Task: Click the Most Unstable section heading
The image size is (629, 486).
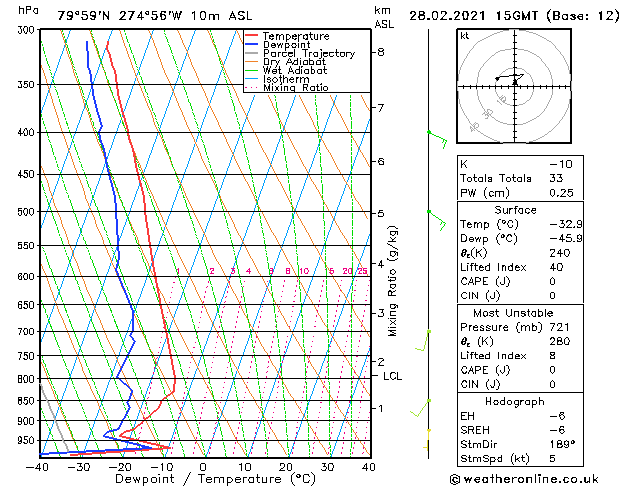Action: click(513, 313)
